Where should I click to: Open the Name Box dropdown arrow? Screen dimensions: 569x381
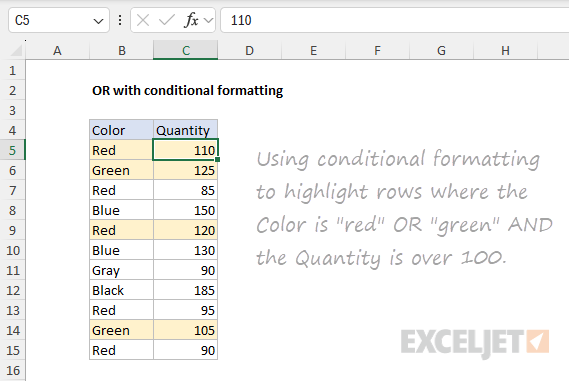point(98,21)
